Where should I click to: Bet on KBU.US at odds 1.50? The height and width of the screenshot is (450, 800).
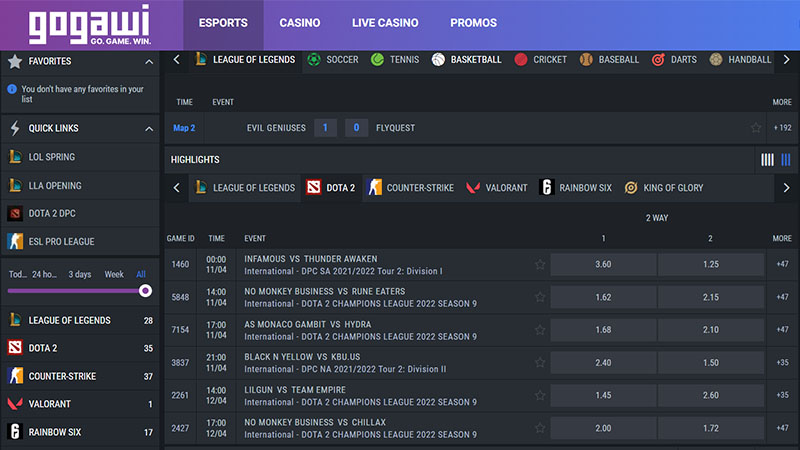tap(711, 363)
